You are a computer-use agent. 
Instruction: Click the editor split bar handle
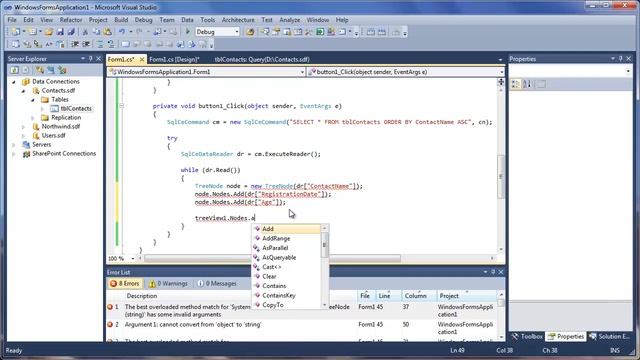[x=500, y=82]
